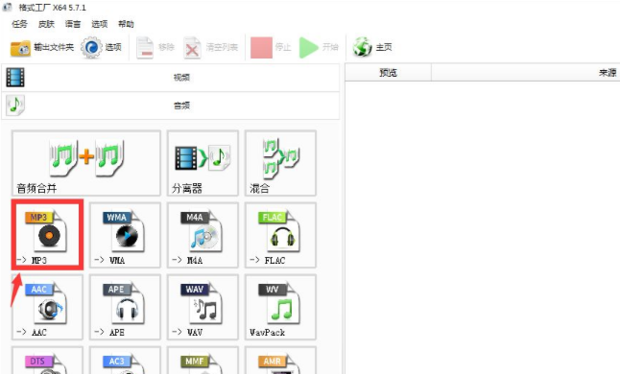Choose the WavPack conversion format

(x=280, y=307)
